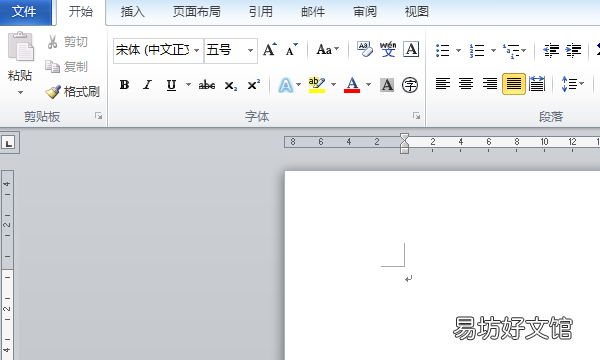Image resolution: width=600 pixels, height=360 pixels.
Task: Expand the underline style dropdown arrow
Action: point(188,85)
